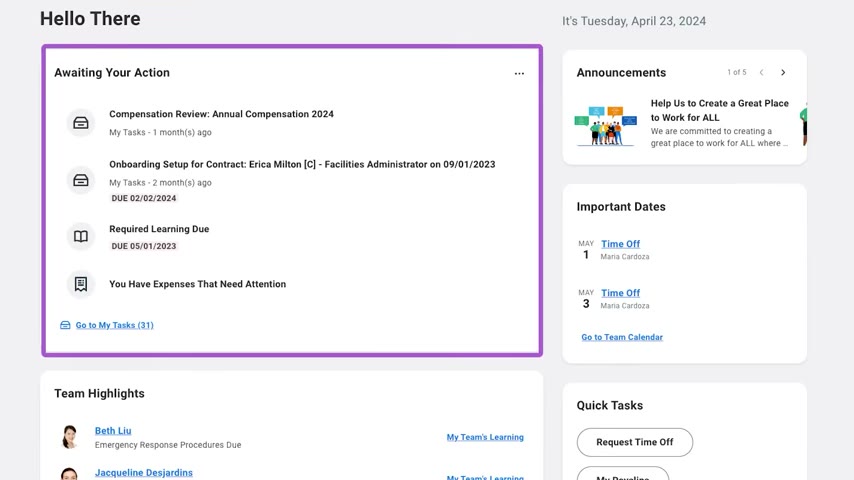
Task: Click the Emergency Response Procedures Due text
Action: click(x=168, y=445)
